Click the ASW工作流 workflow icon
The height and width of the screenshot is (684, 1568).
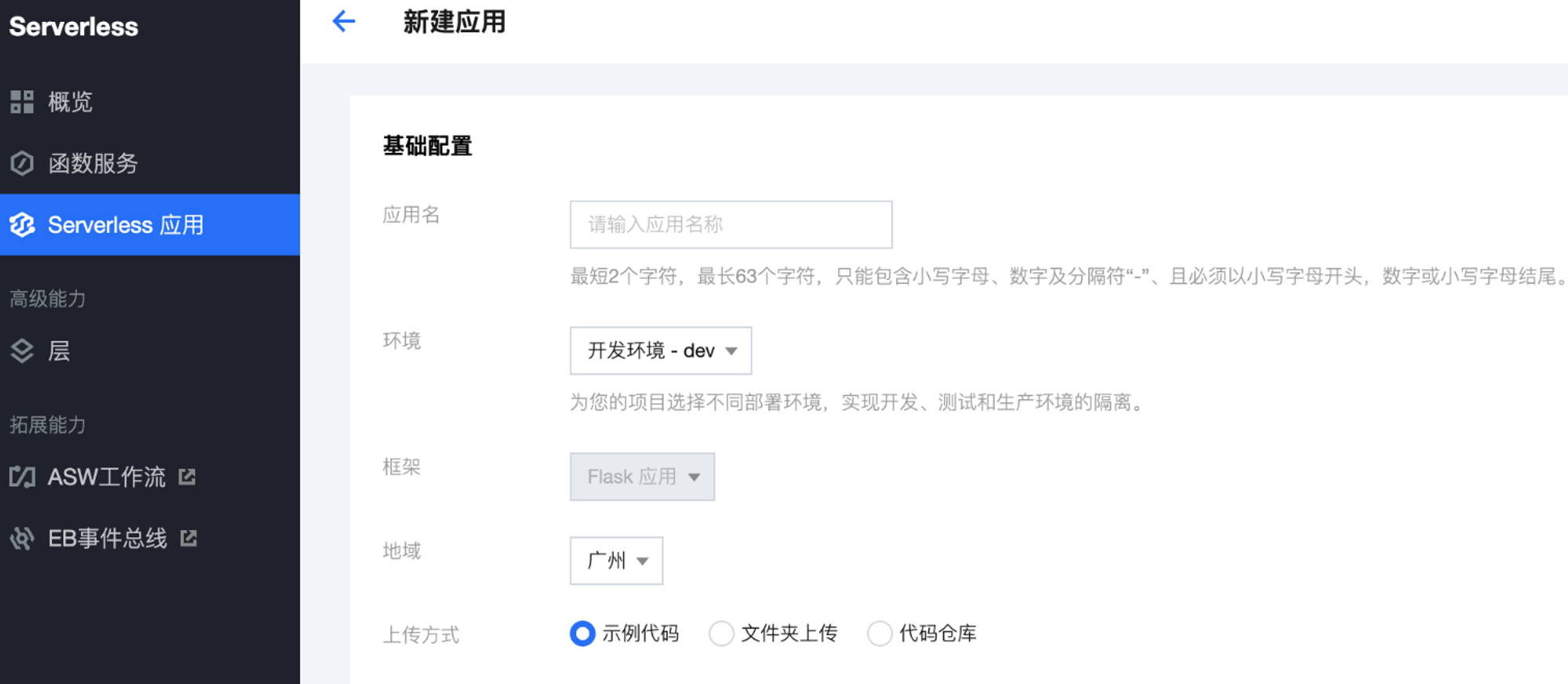tap(22, 477)
